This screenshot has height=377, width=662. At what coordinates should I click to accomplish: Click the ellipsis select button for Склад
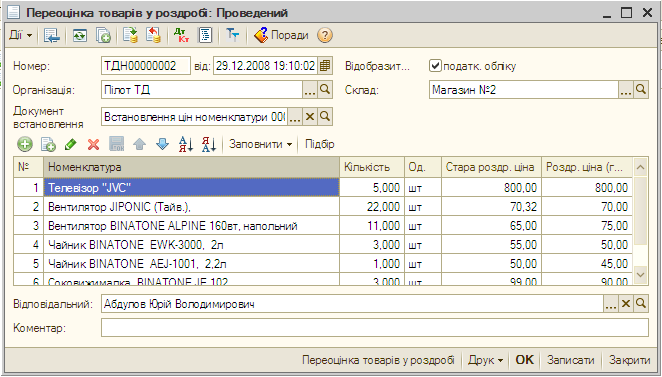(626, 90)
